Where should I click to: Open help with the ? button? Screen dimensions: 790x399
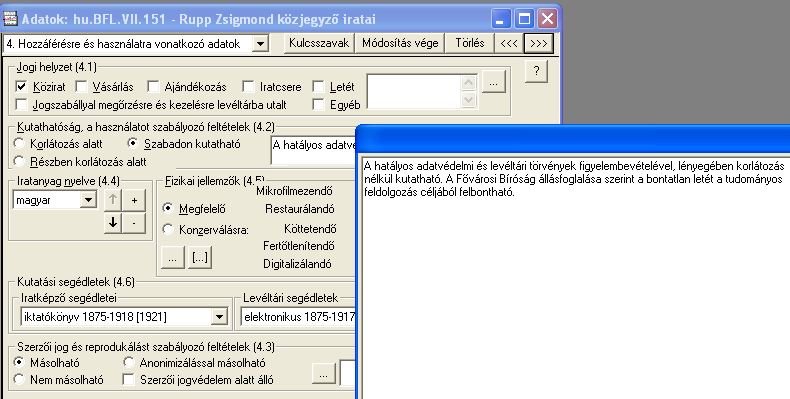point(537,71)
